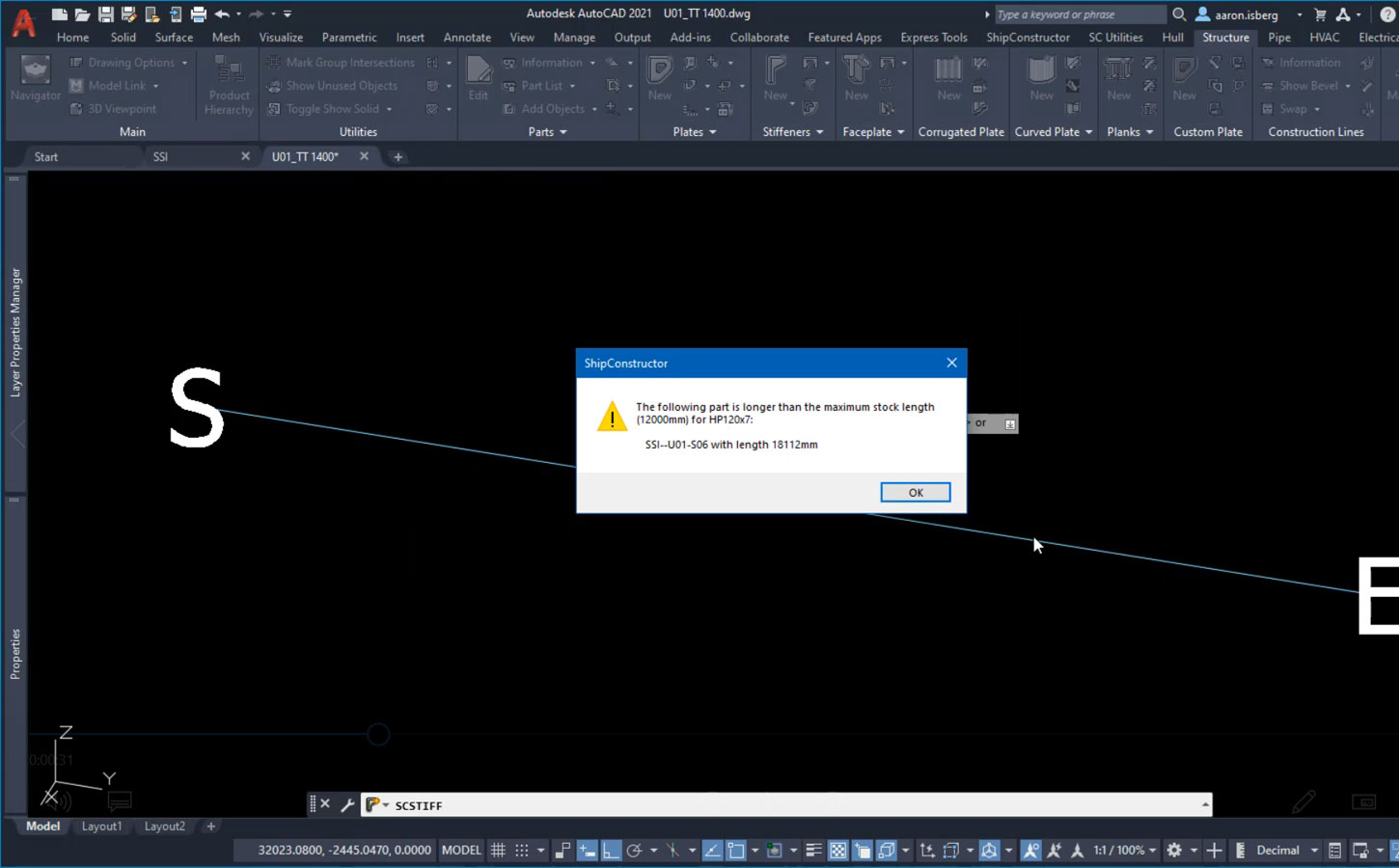Click the New stiffener icon in Stiffeners panel
The image size is (1399, 868).
(x=776, y=79)
